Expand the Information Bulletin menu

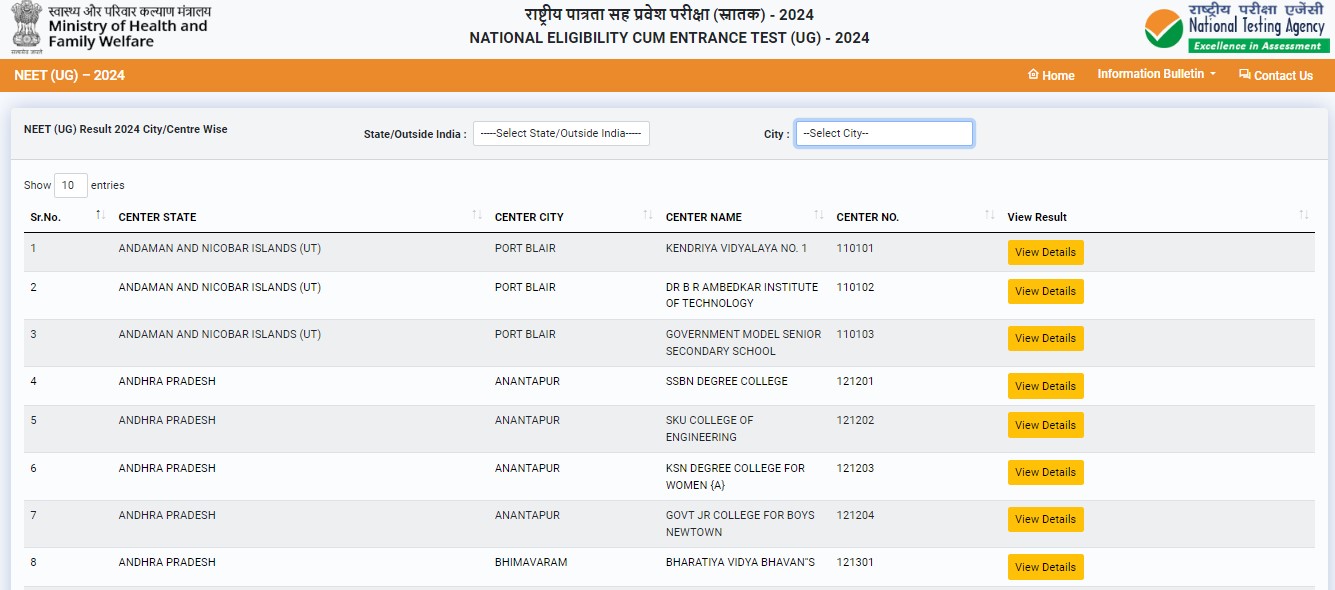tap(1156, 75)
